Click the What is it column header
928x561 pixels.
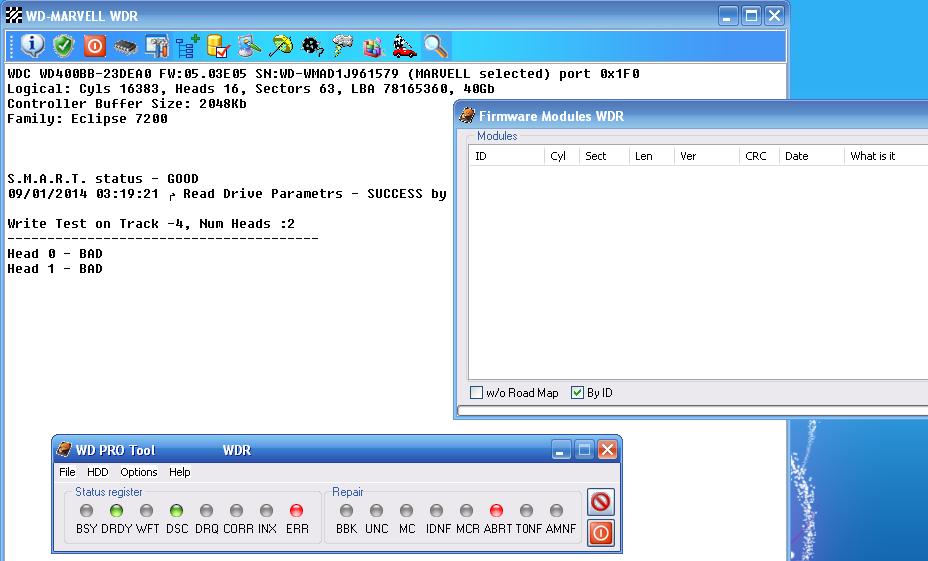pyautogui.click(x=886, y=156)
